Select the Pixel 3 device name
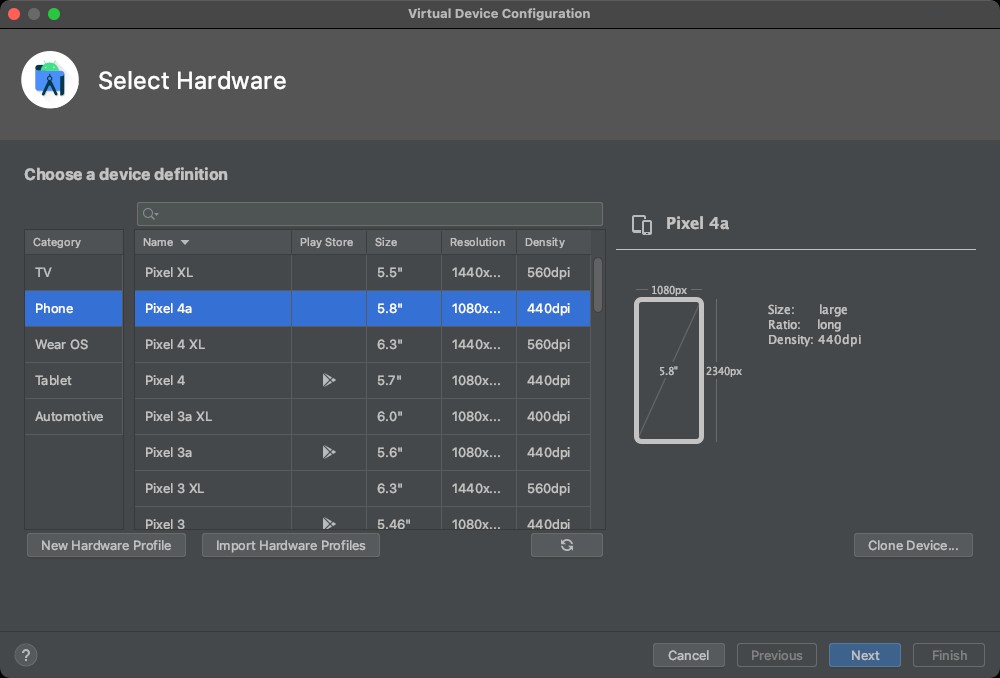 click(165, 524)
